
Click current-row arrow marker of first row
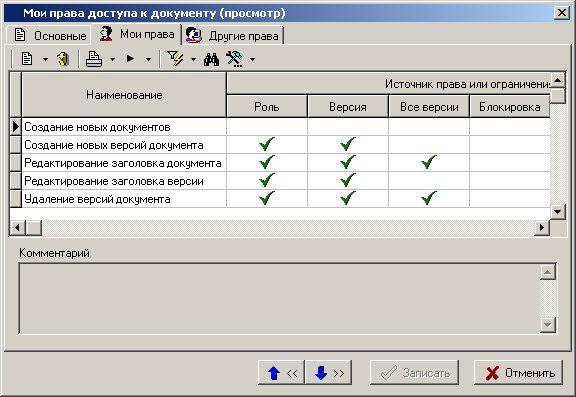point(15,127)
